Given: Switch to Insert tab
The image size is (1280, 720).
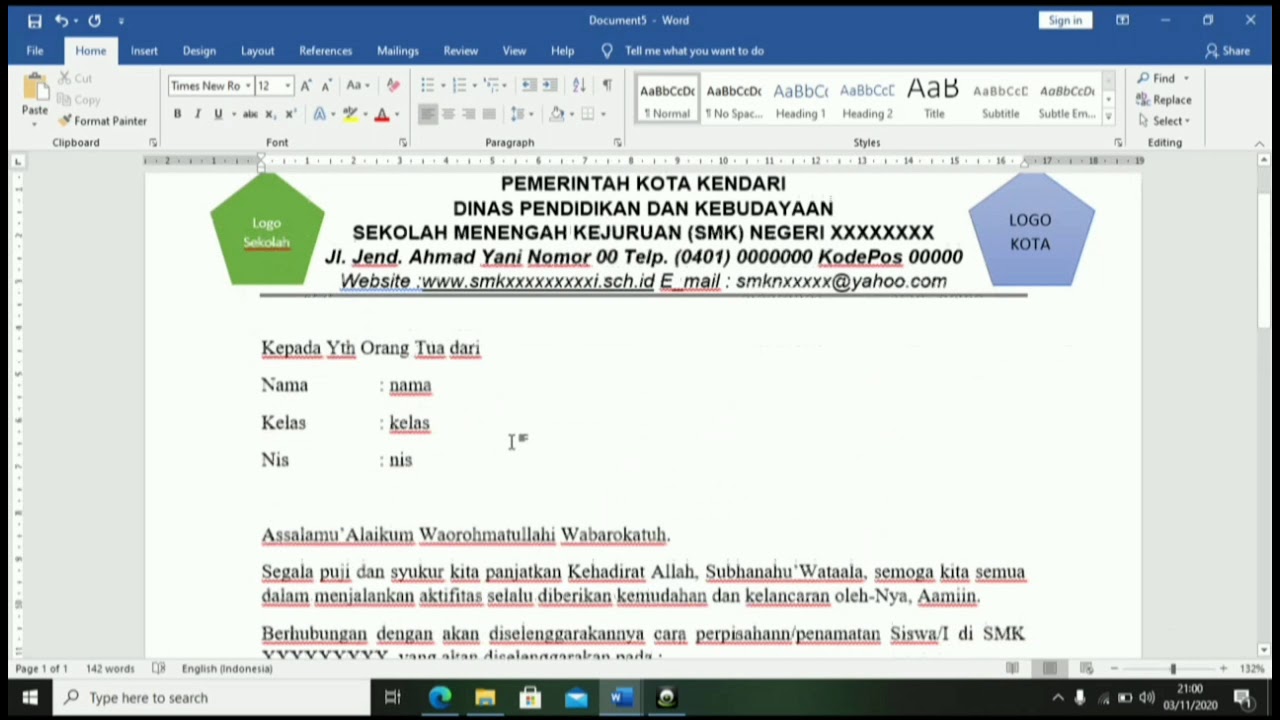Looking at the screenshot, I should (144, 51).
